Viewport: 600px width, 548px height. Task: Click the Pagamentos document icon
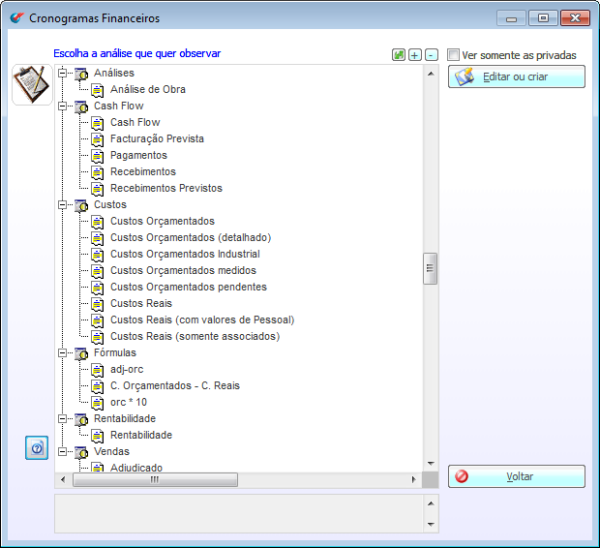98,156
